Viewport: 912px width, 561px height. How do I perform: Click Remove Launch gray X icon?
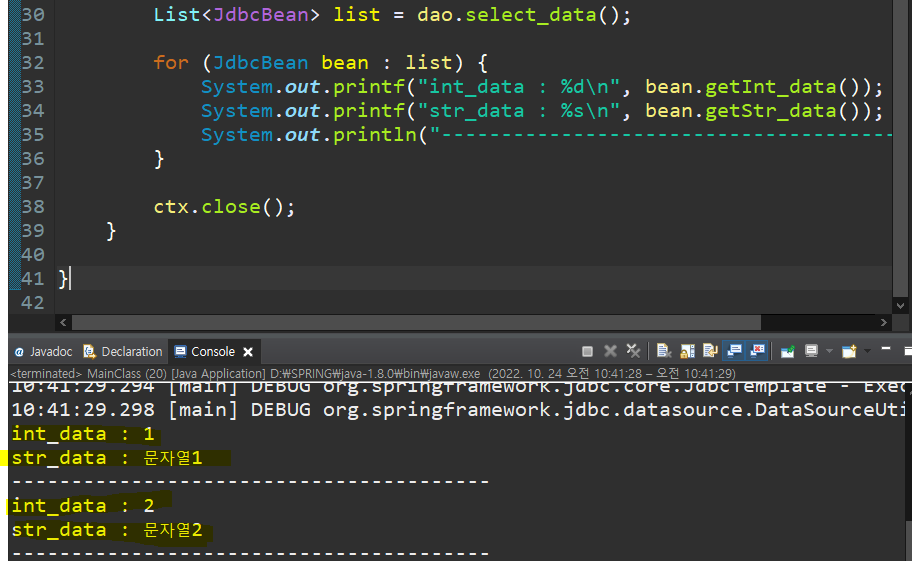(x=610, y=351)
